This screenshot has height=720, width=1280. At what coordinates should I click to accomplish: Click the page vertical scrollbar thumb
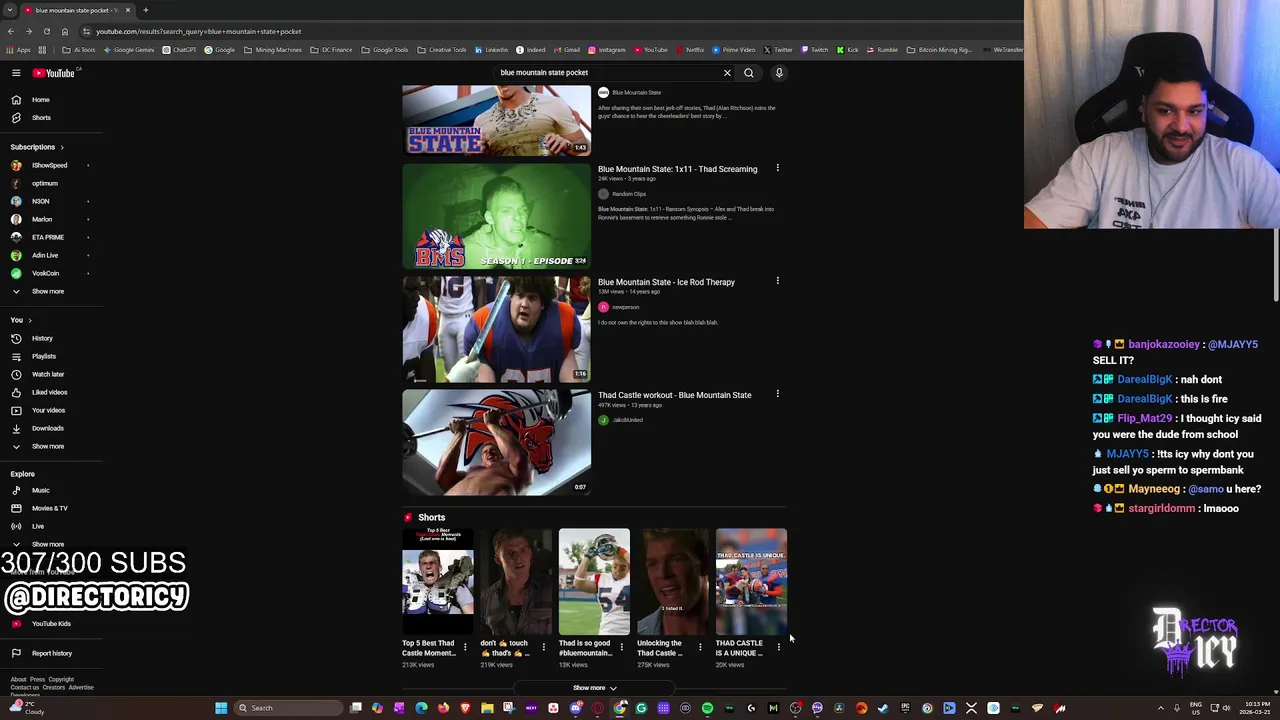coord(1276,264)
